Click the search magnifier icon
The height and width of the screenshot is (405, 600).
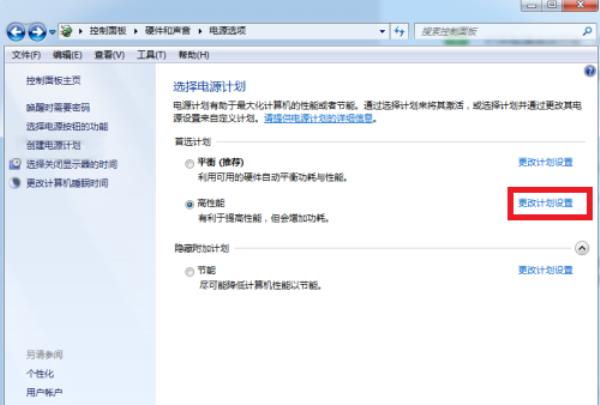(587, 31)
